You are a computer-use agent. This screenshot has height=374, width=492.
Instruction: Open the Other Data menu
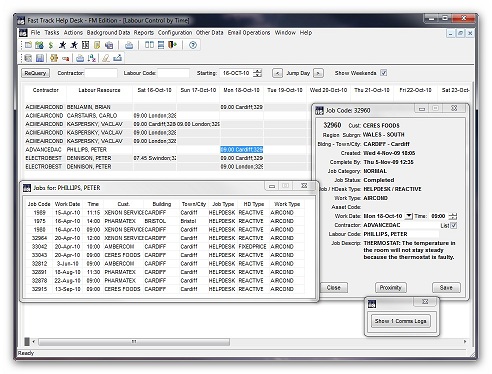[x=209, y=32]
